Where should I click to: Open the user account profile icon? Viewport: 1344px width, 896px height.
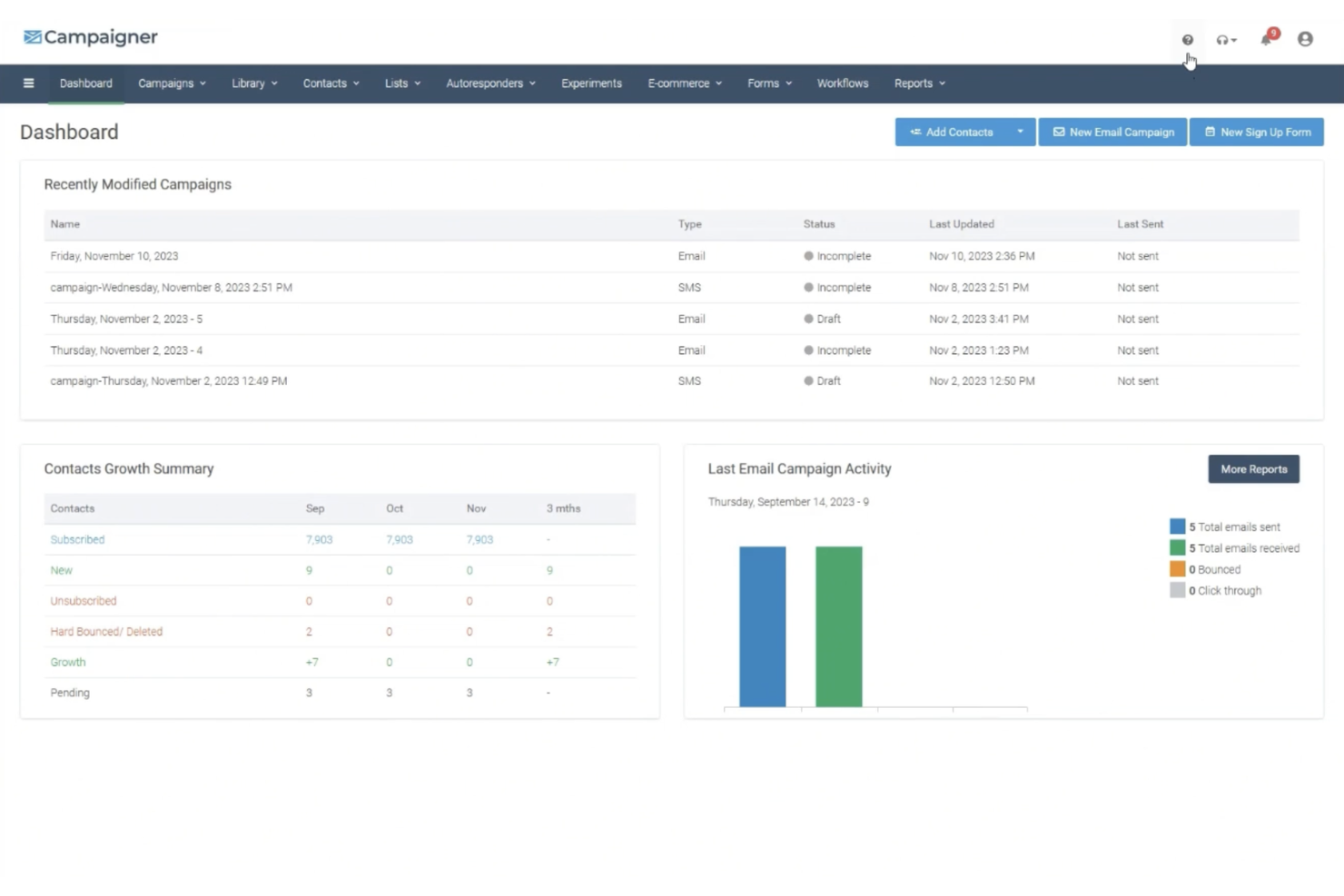(x=1305, y=39)
